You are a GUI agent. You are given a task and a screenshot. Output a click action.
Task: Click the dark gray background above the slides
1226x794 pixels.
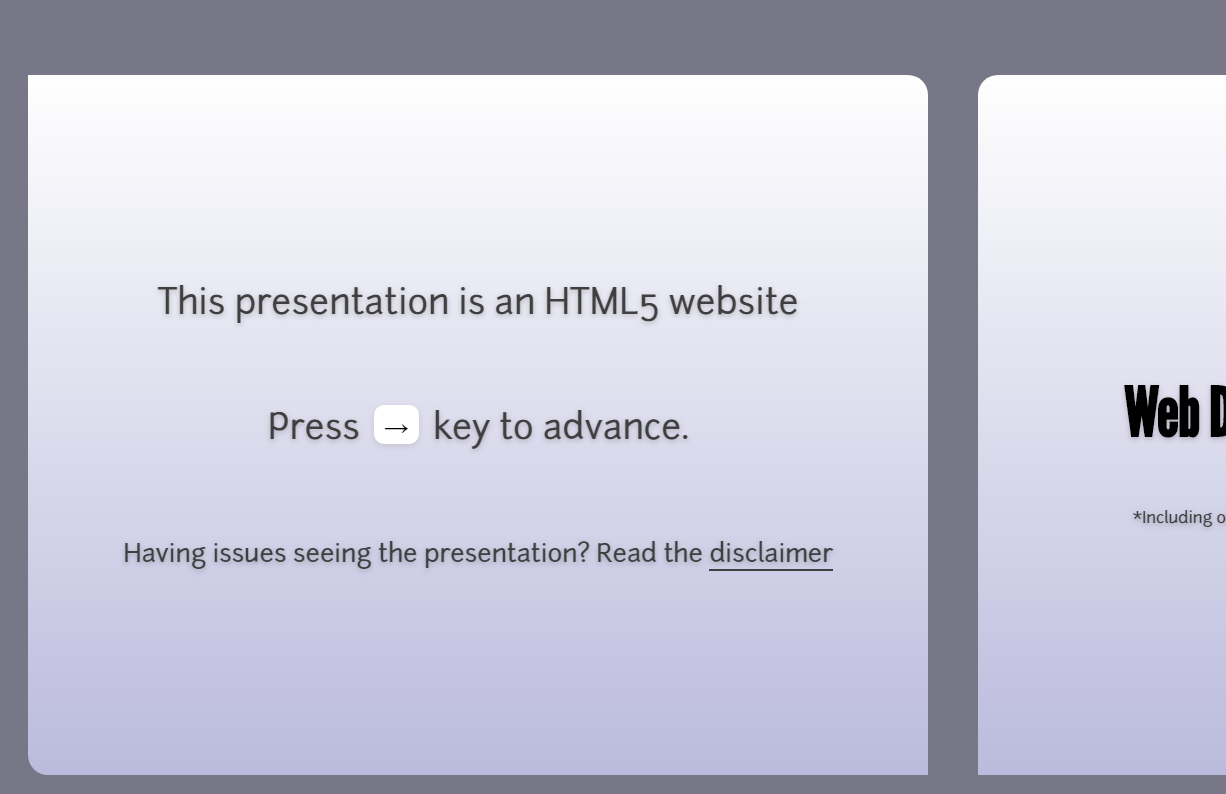coord(600,36)
